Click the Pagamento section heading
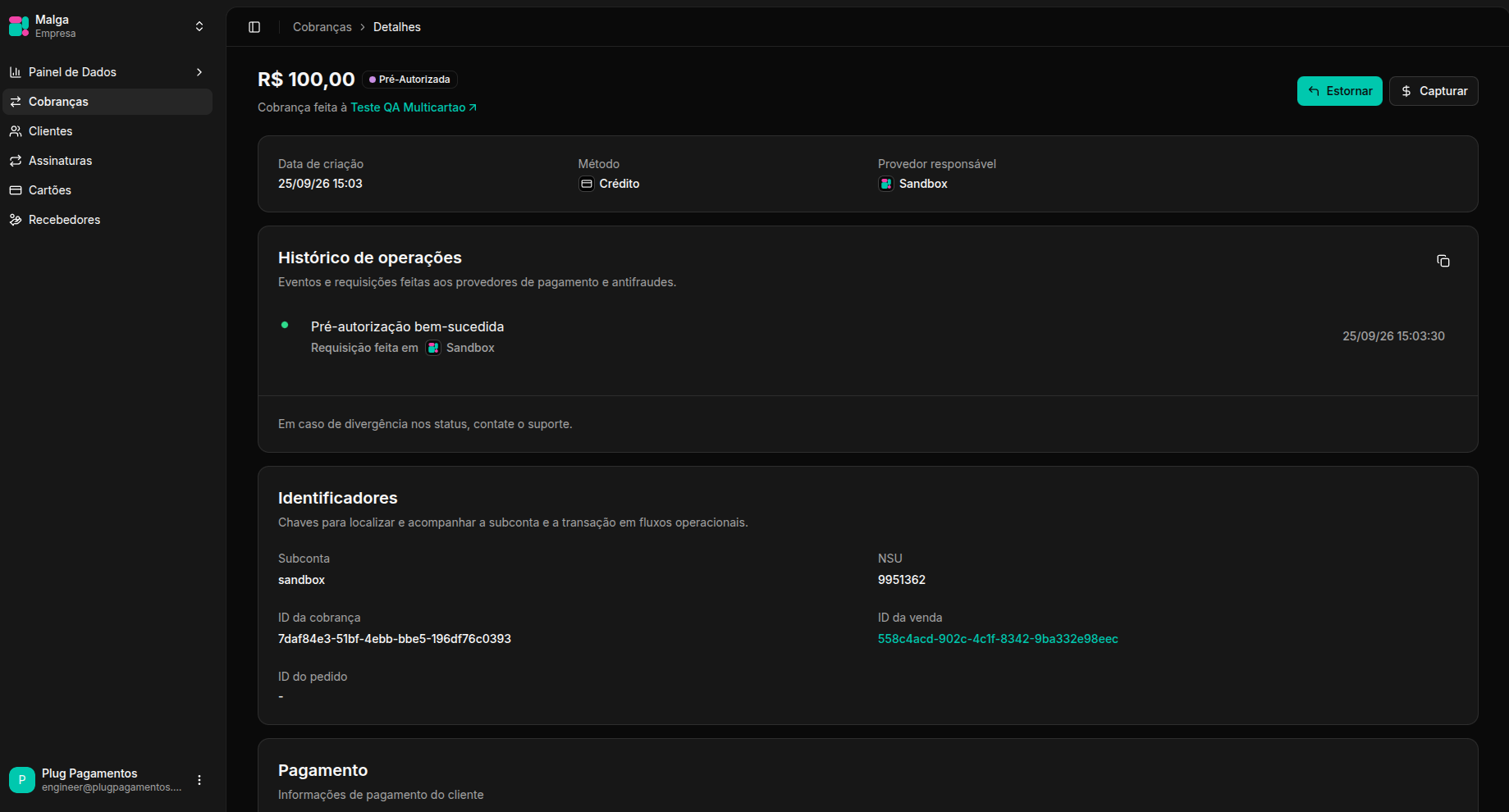 point(323,770)
